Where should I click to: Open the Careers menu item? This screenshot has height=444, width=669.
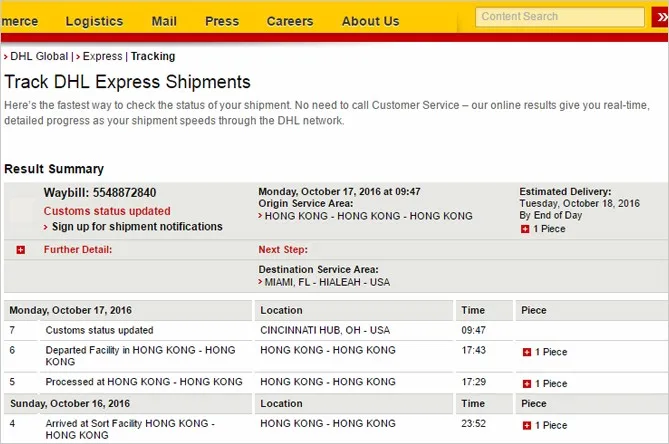(290, 21)
